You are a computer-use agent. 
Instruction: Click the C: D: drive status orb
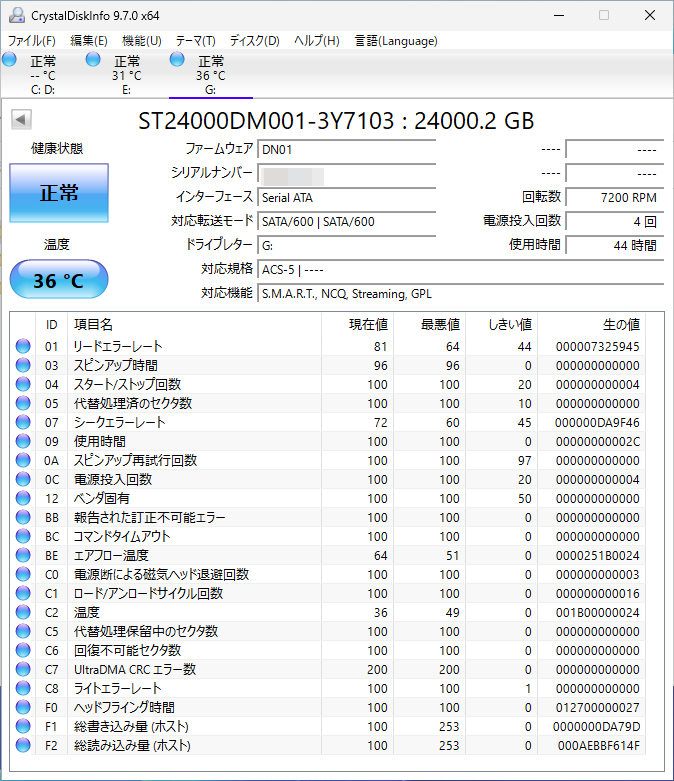point(10,61)
